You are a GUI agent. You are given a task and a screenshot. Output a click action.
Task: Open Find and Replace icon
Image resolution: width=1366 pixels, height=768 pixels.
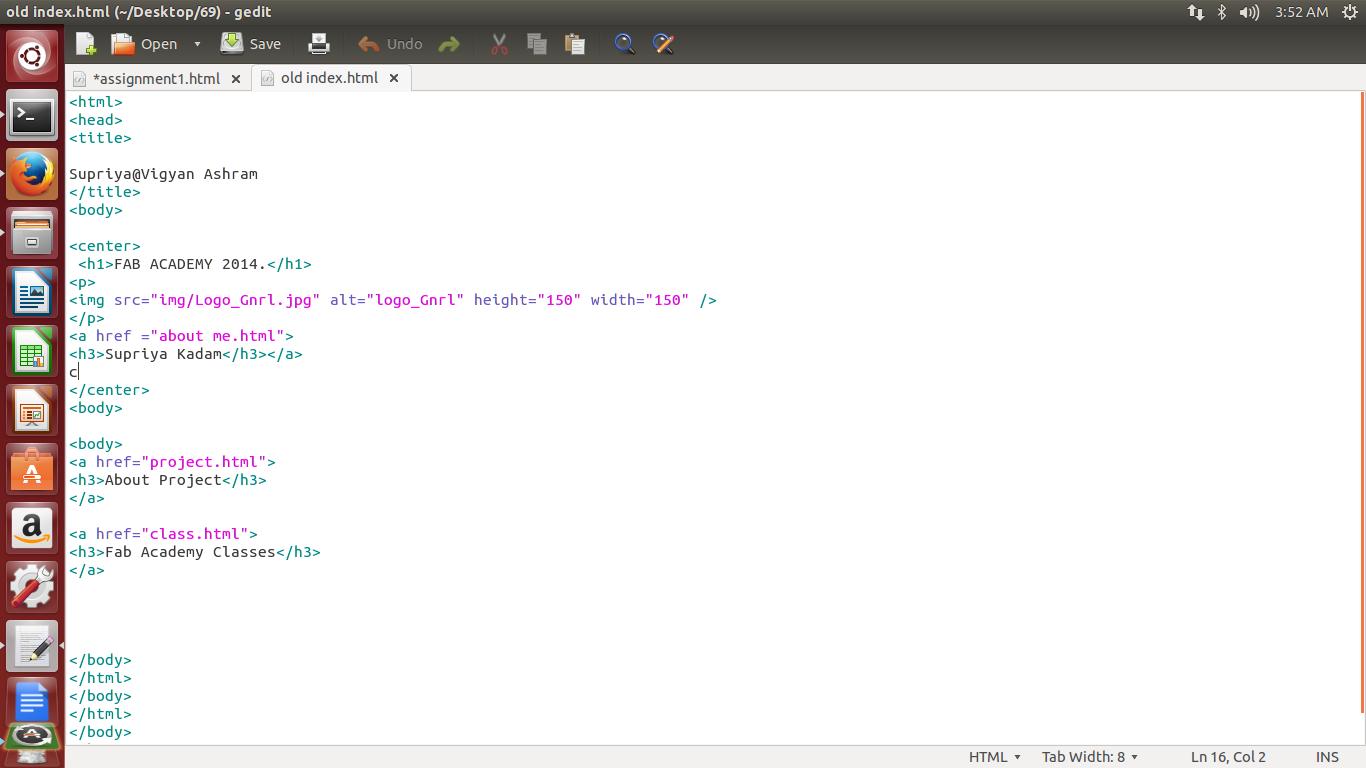pyautogui.click(x=663, y=44)
